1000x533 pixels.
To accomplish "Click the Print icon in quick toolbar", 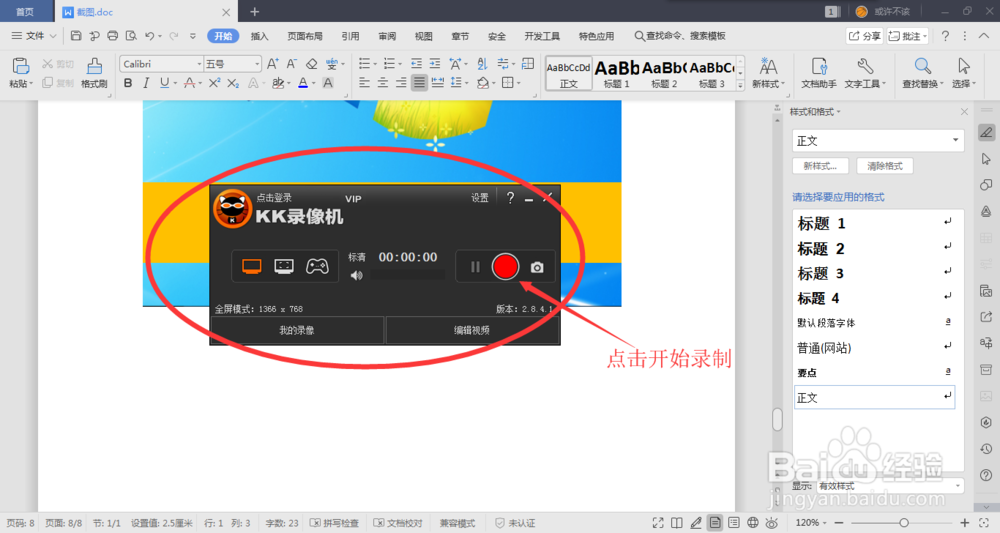I will 112,36.
